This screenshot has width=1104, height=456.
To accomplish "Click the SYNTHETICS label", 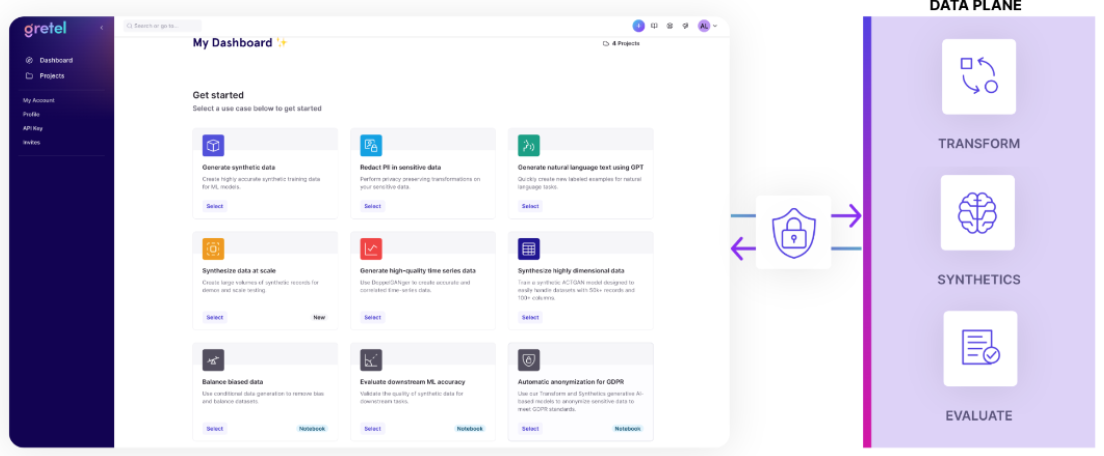I will [979, 280].
